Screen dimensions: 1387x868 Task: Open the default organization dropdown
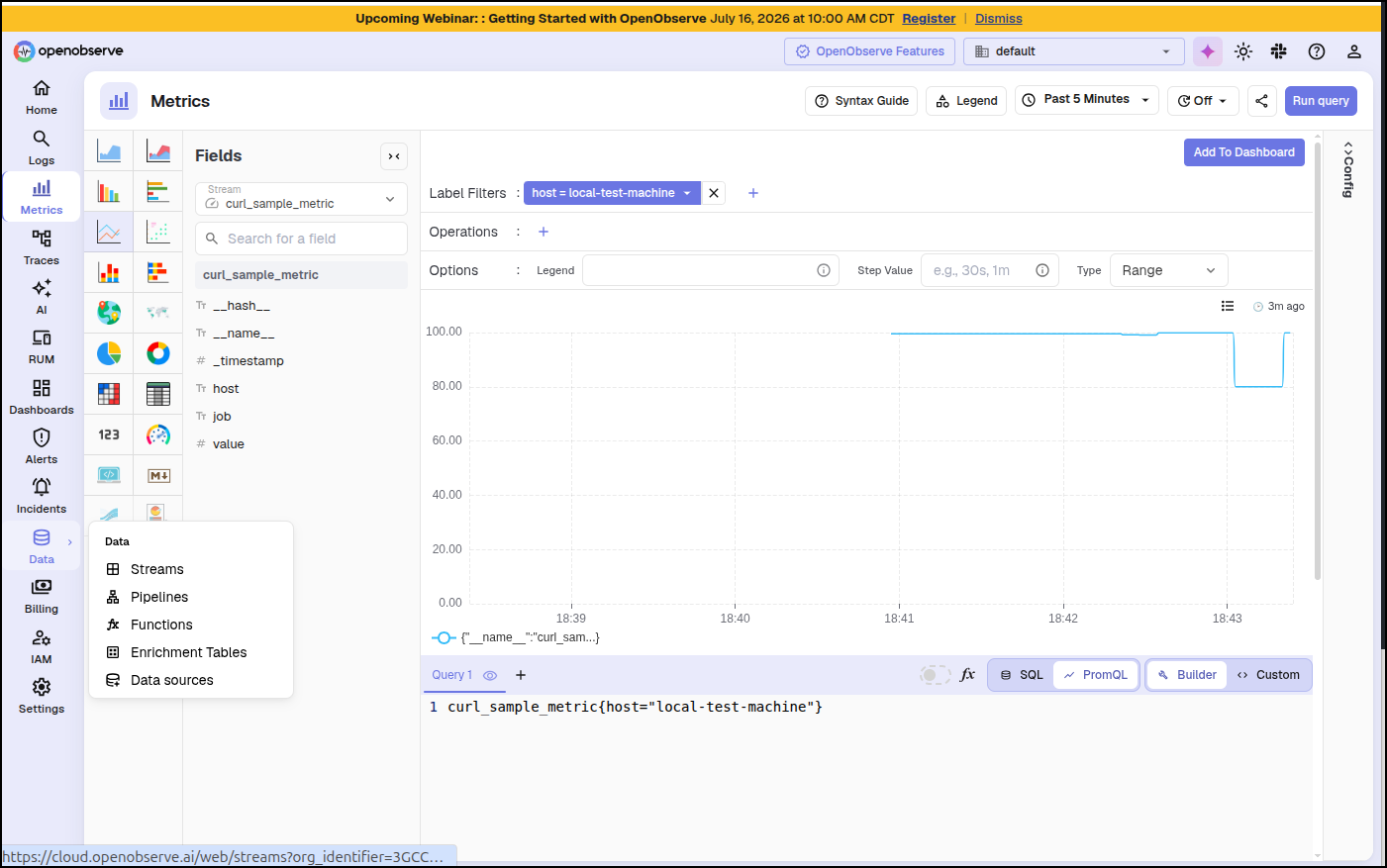[x=1074, y=51]
